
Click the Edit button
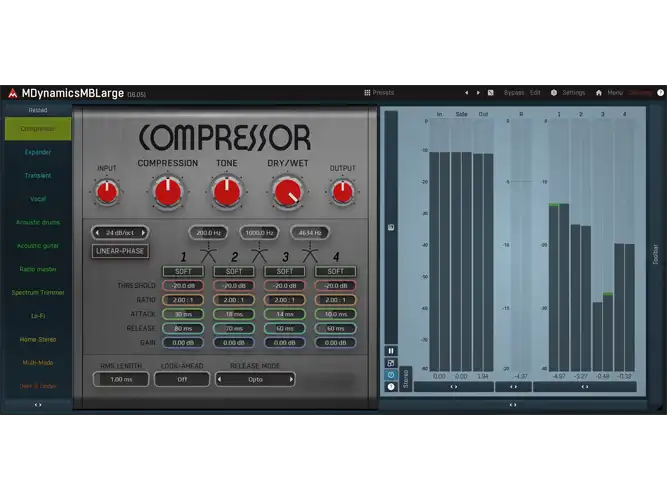point(535,92)
